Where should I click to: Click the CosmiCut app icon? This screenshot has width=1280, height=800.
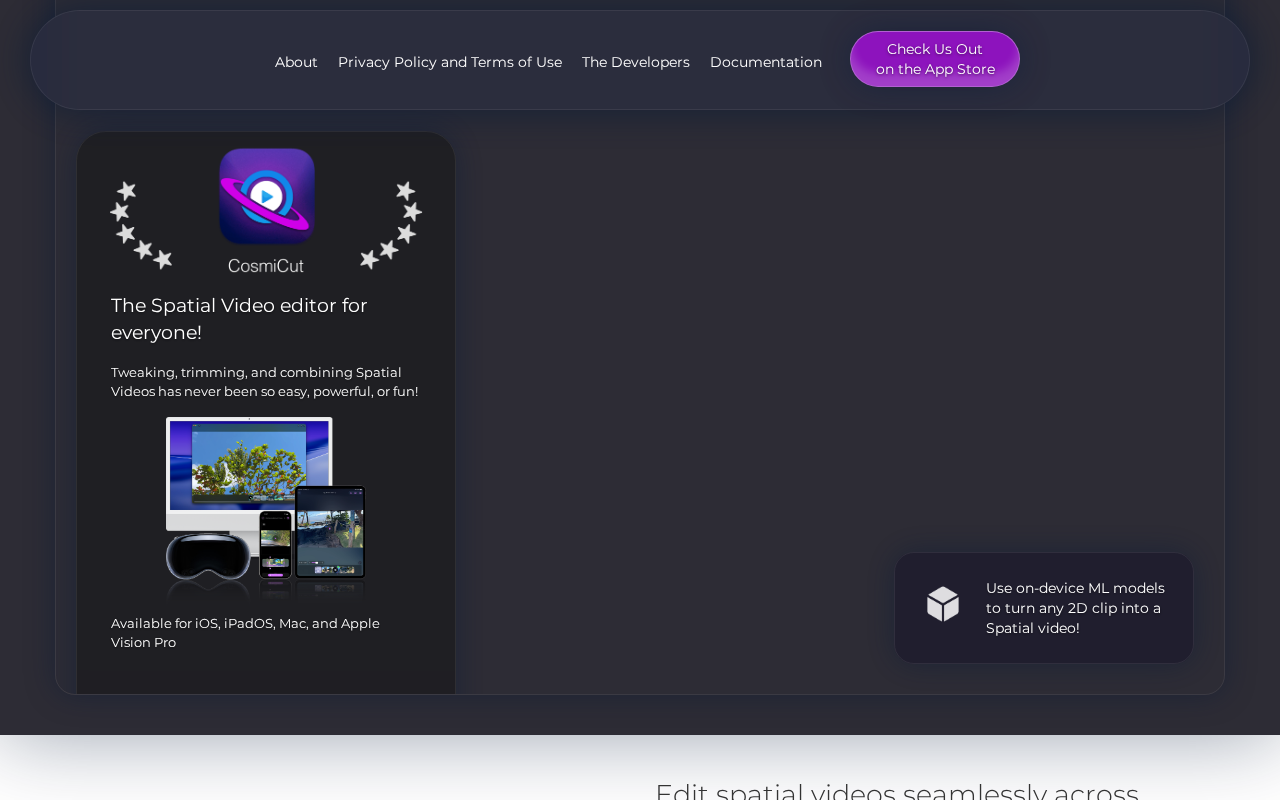[x=267, y=196]
